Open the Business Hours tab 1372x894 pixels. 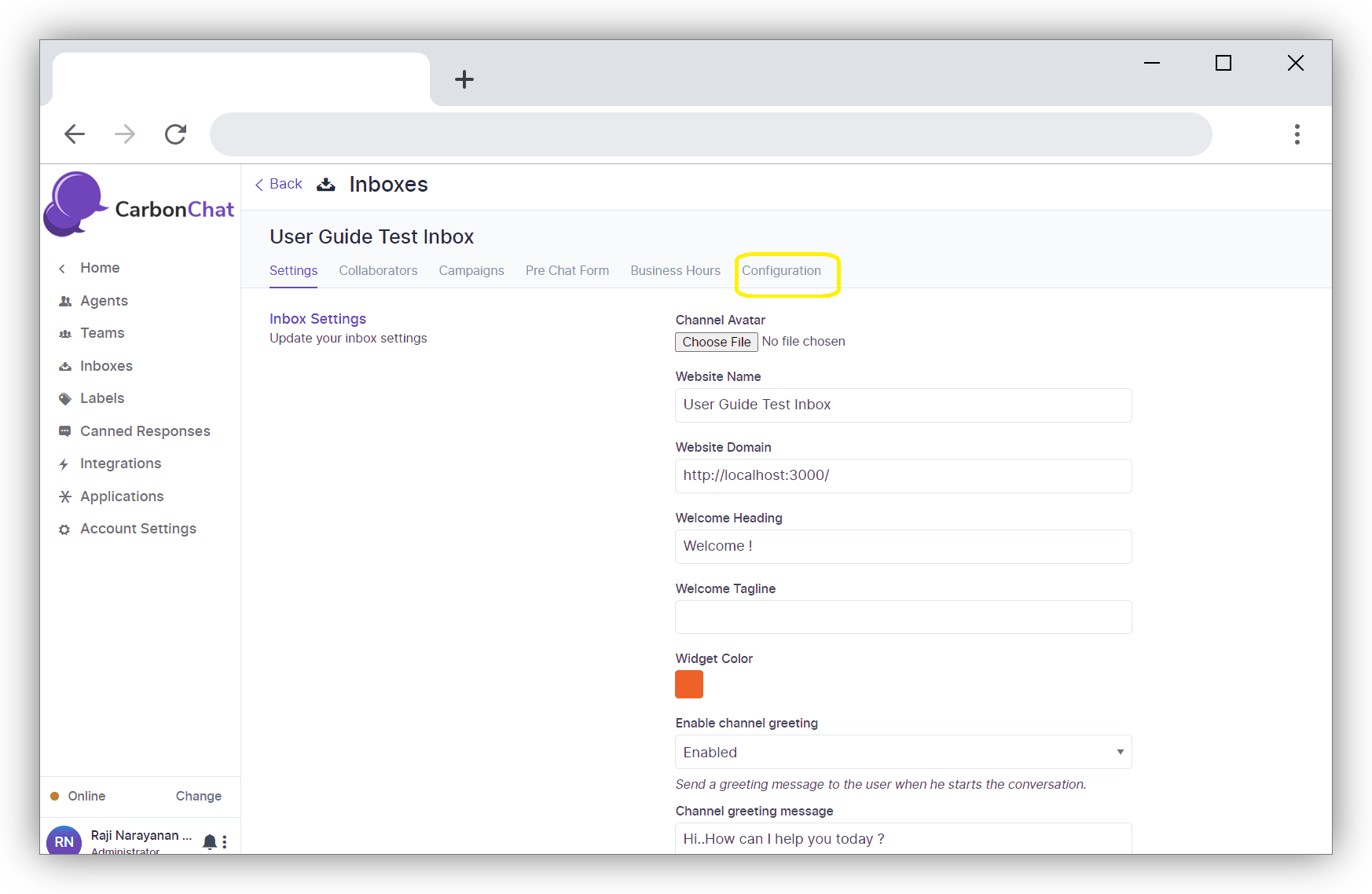tap(675, 271)
